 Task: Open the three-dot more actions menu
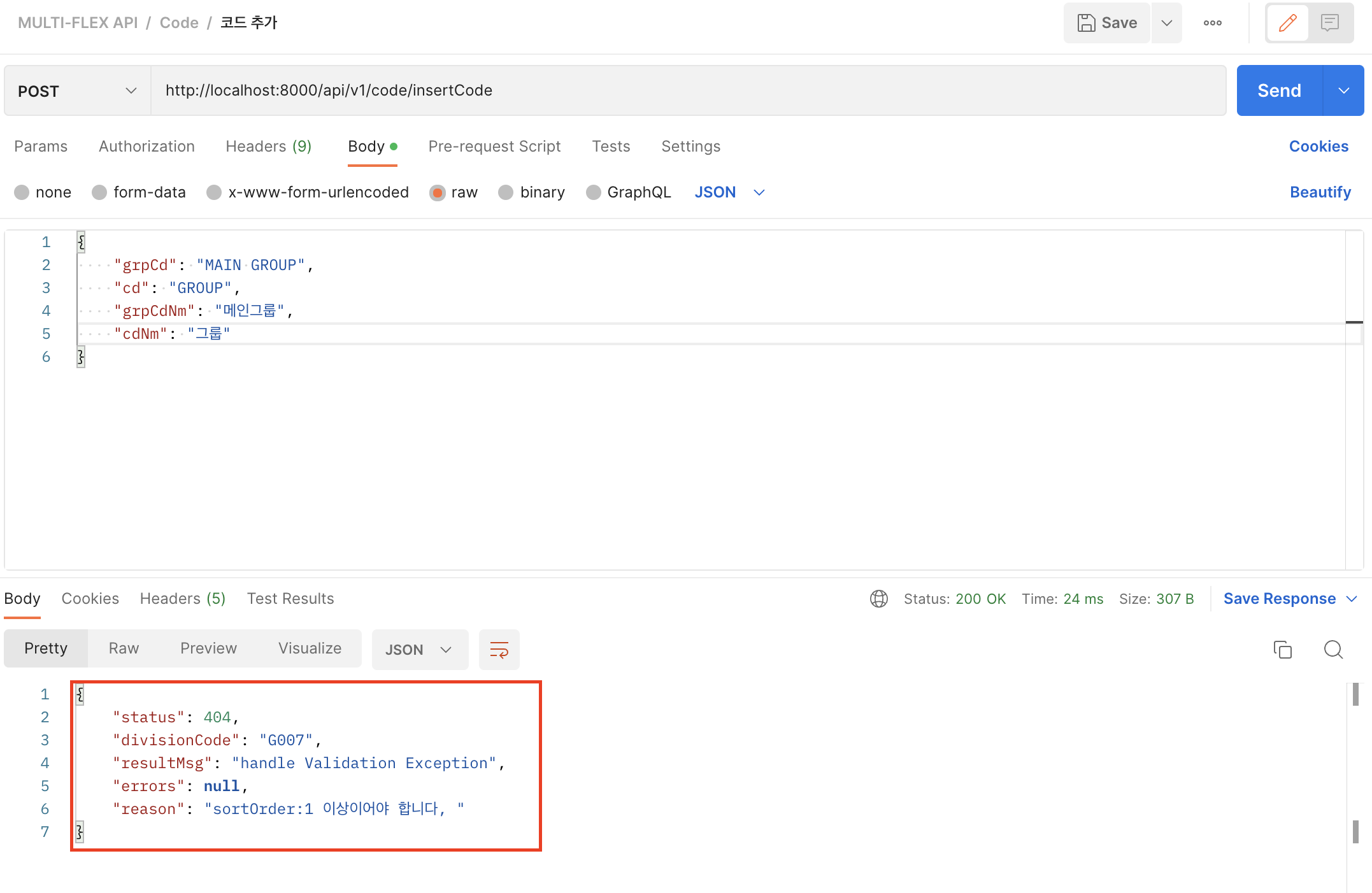1212,23
